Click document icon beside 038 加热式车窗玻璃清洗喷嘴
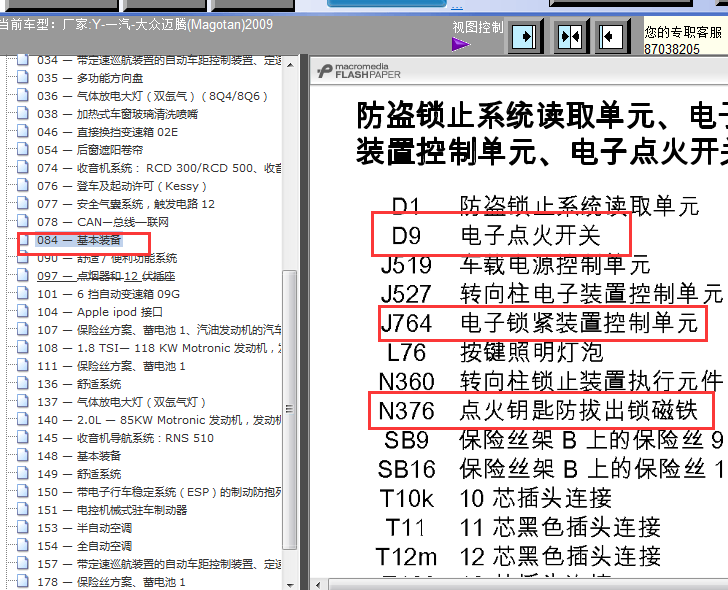The height and width of the screenshot is (590, 728). [22, 113]
